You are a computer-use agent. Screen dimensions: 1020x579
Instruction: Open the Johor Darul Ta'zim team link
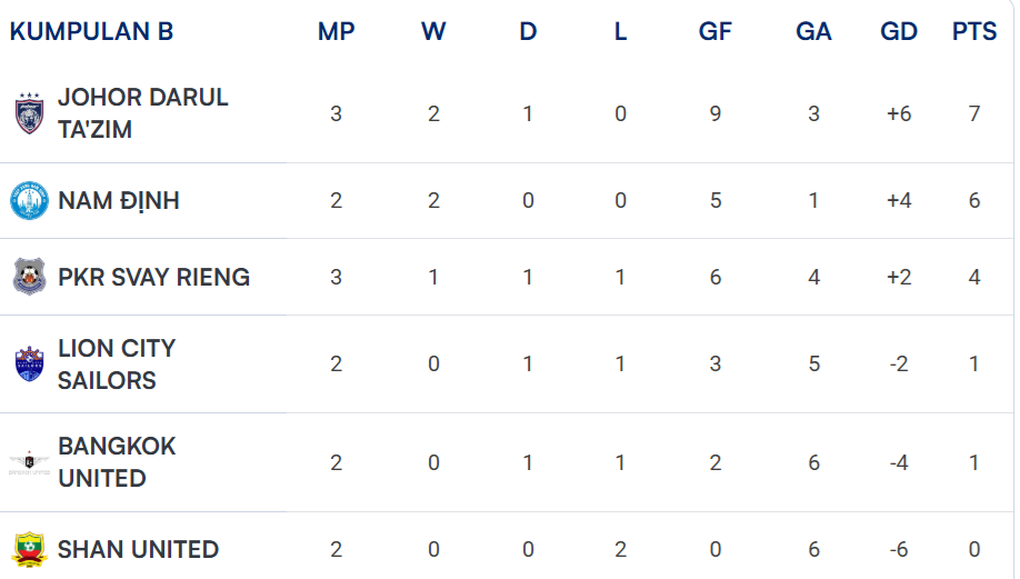pos(143,113)
